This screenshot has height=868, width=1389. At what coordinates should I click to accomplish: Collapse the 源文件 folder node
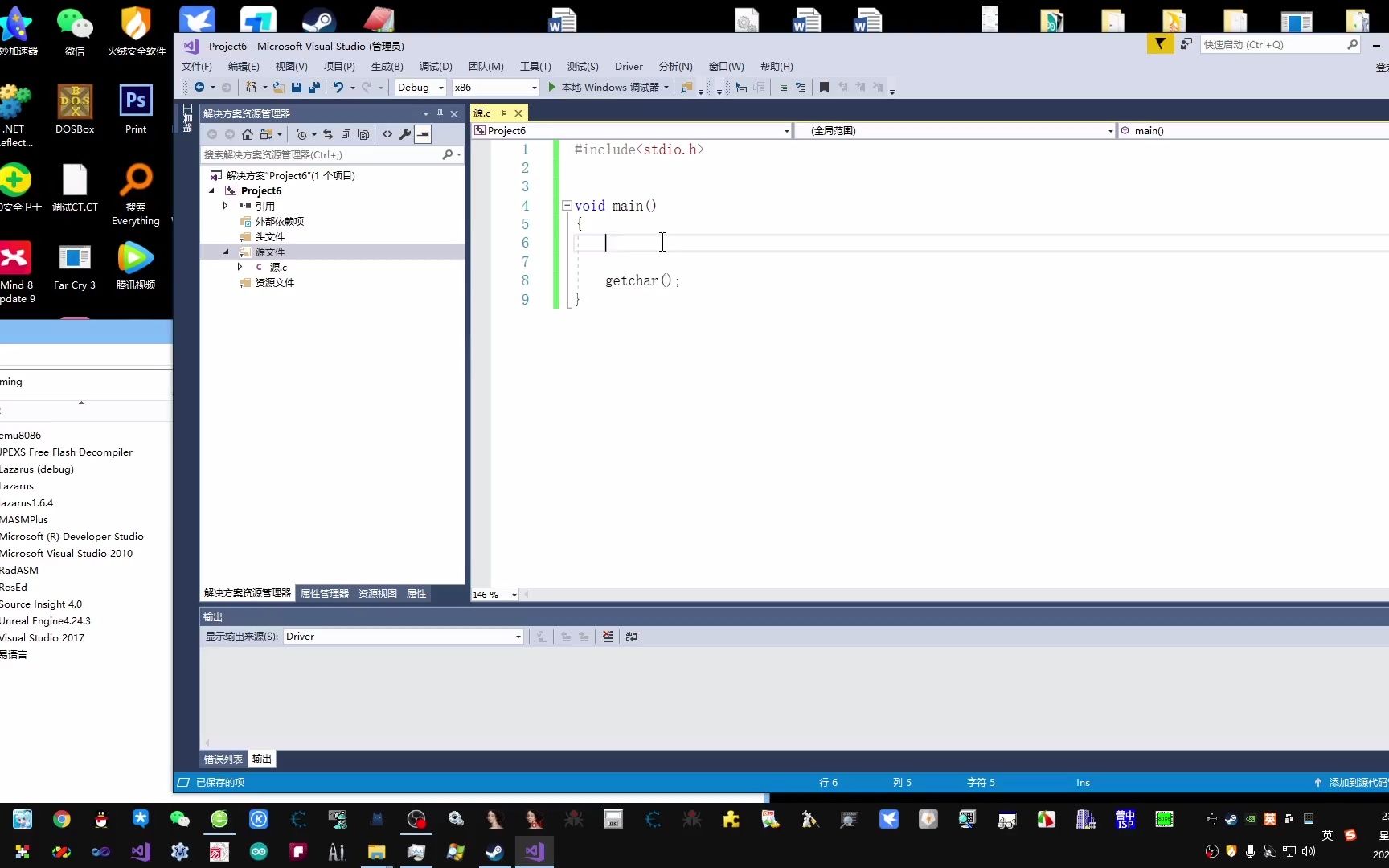226,252
